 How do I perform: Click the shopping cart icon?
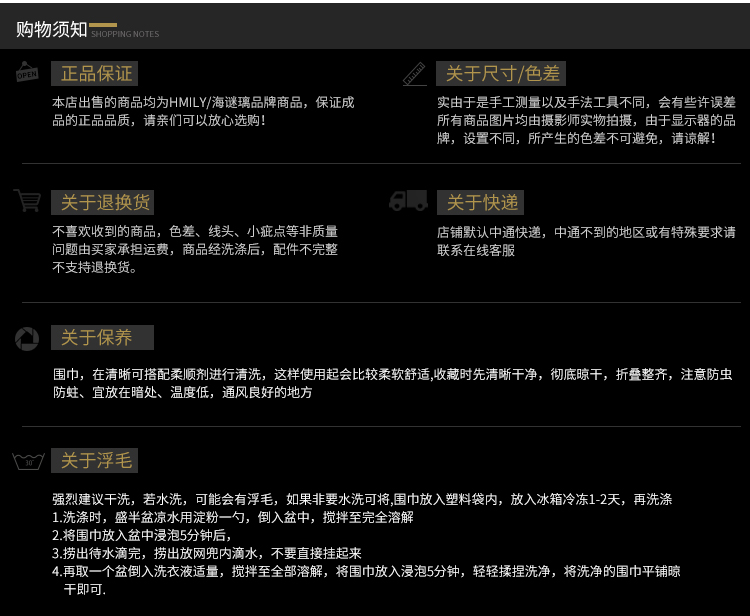(x=27, y=201)
